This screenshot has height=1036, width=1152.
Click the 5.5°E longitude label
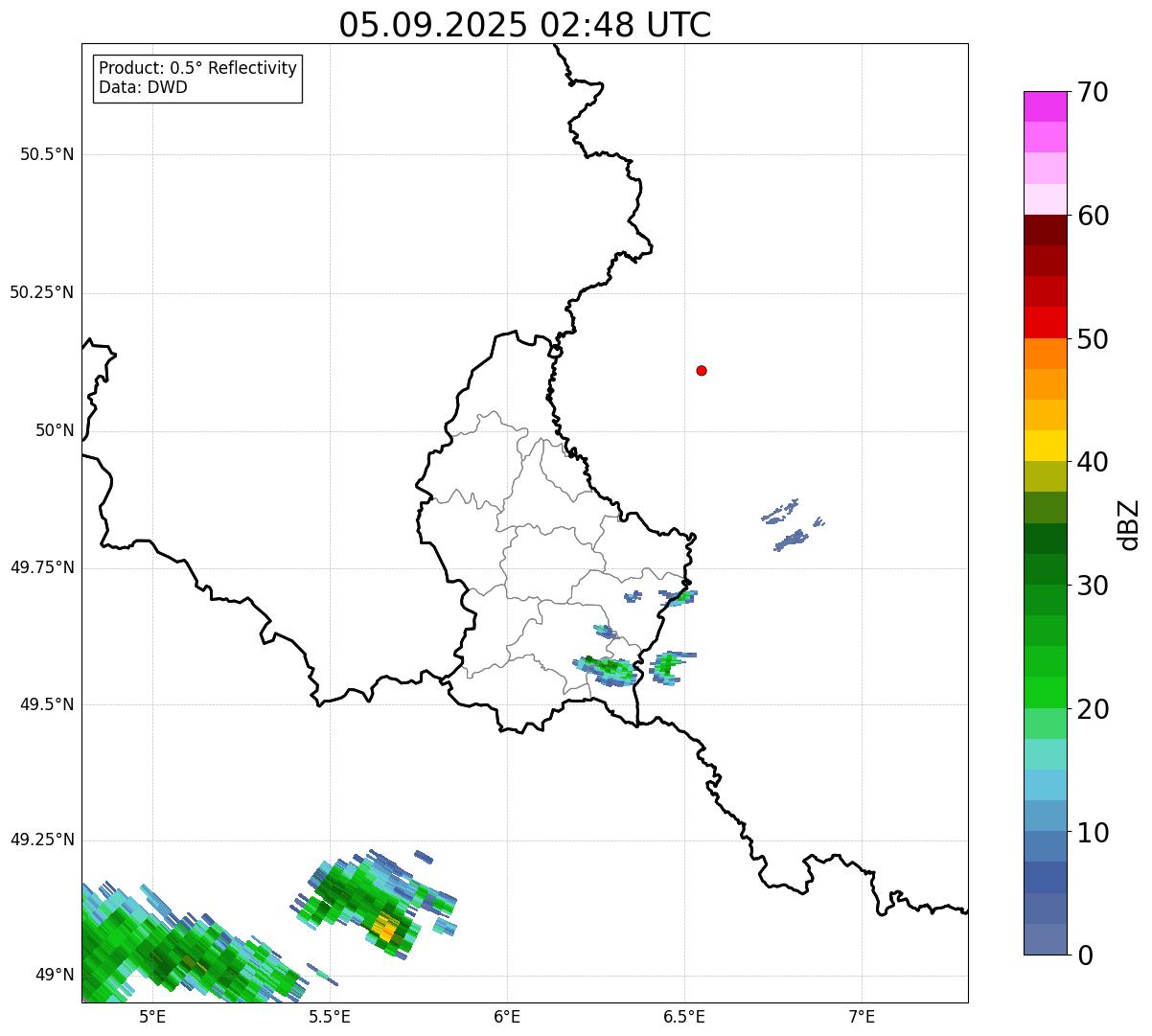click(330, 1016)
